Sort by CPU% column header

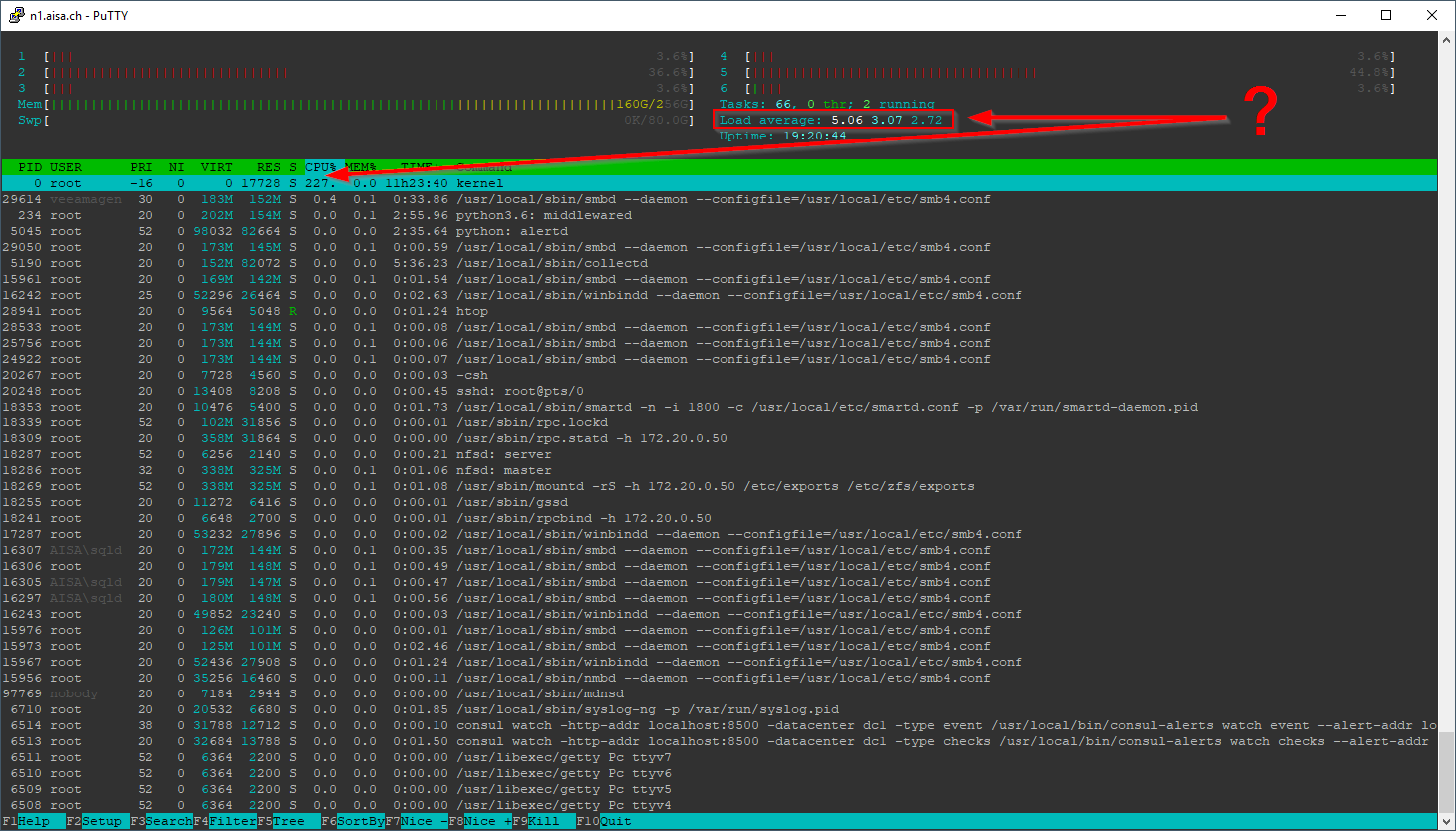(x=321, y=167)
